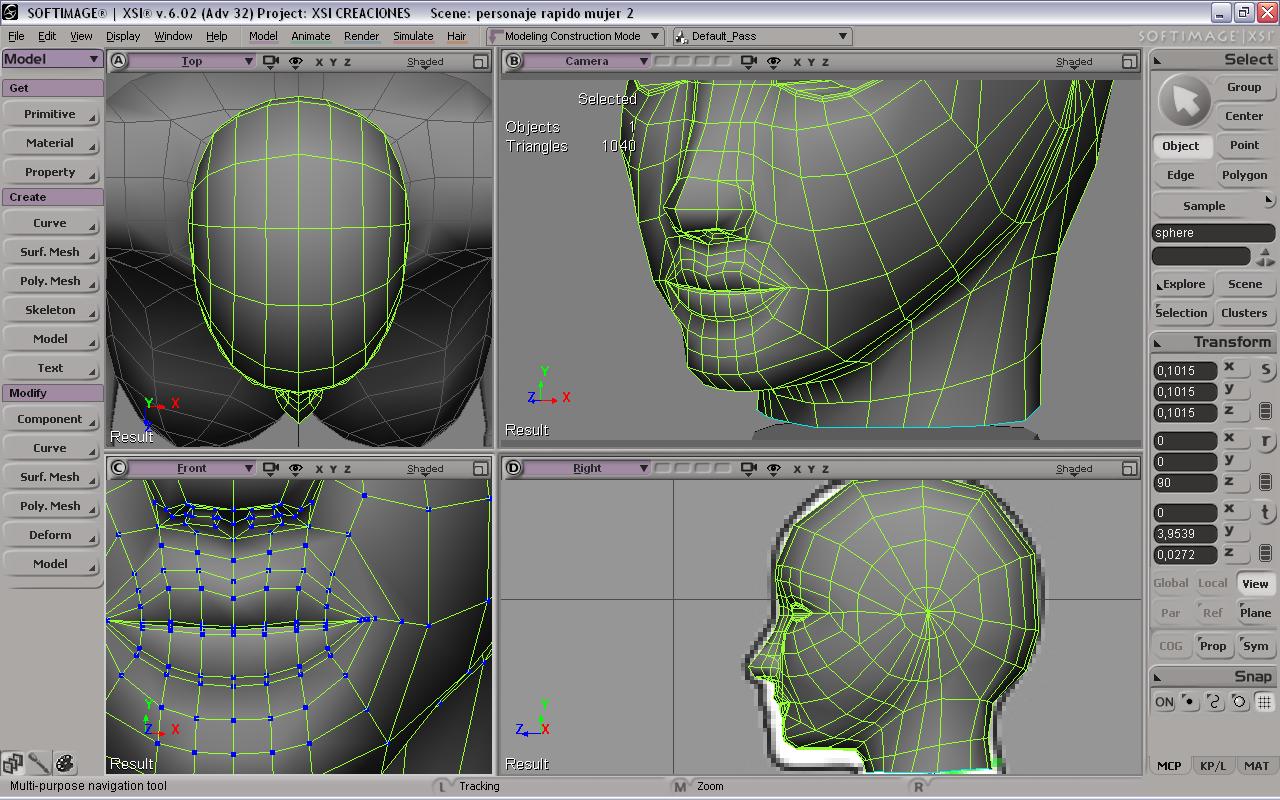Click the selection name field showing sphere
Screen dimensions: 1280x800
tap(1213, 233)
